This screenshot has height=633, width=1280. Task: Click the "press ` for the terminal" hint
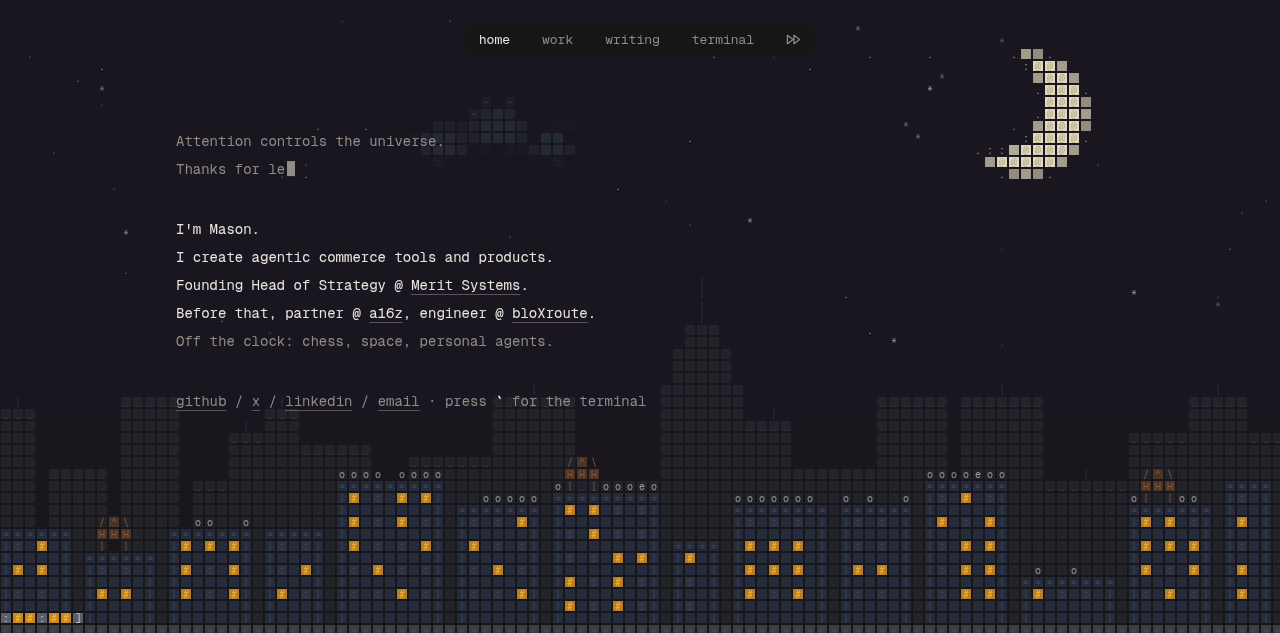click(x=545, y=402)
